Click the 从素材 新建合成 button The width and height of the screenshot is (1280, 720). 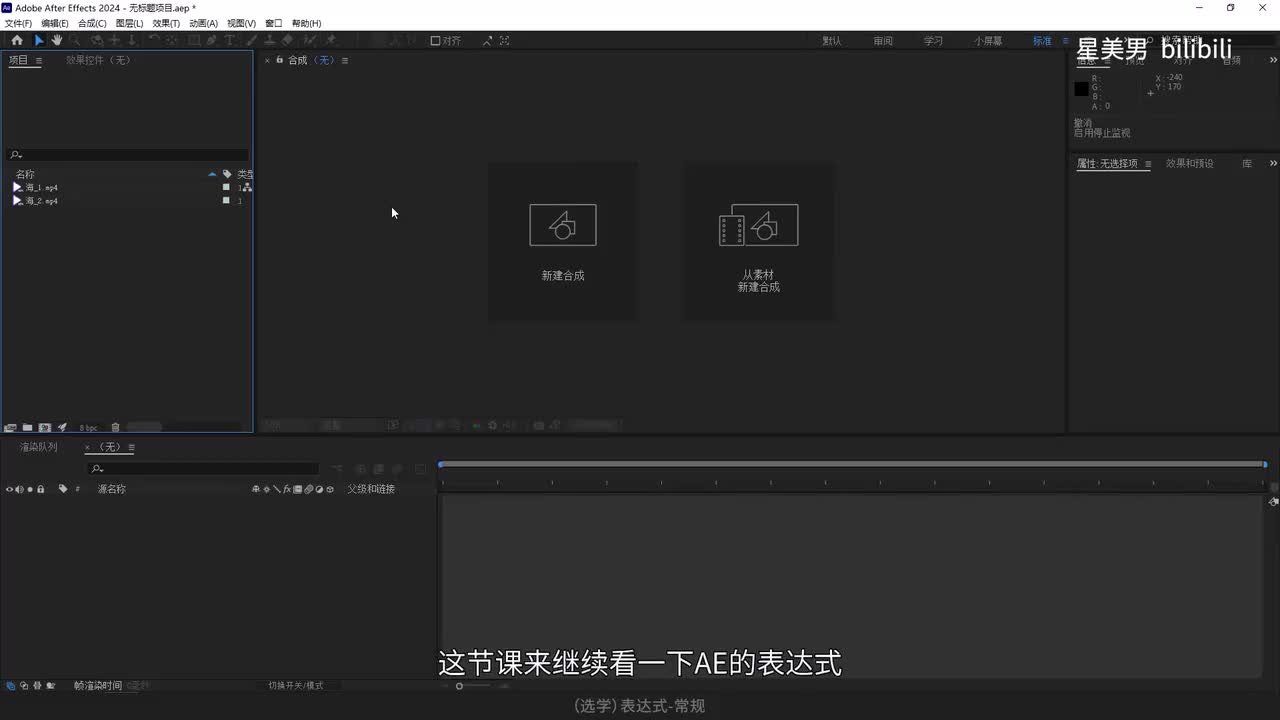[x=758, y=242]
